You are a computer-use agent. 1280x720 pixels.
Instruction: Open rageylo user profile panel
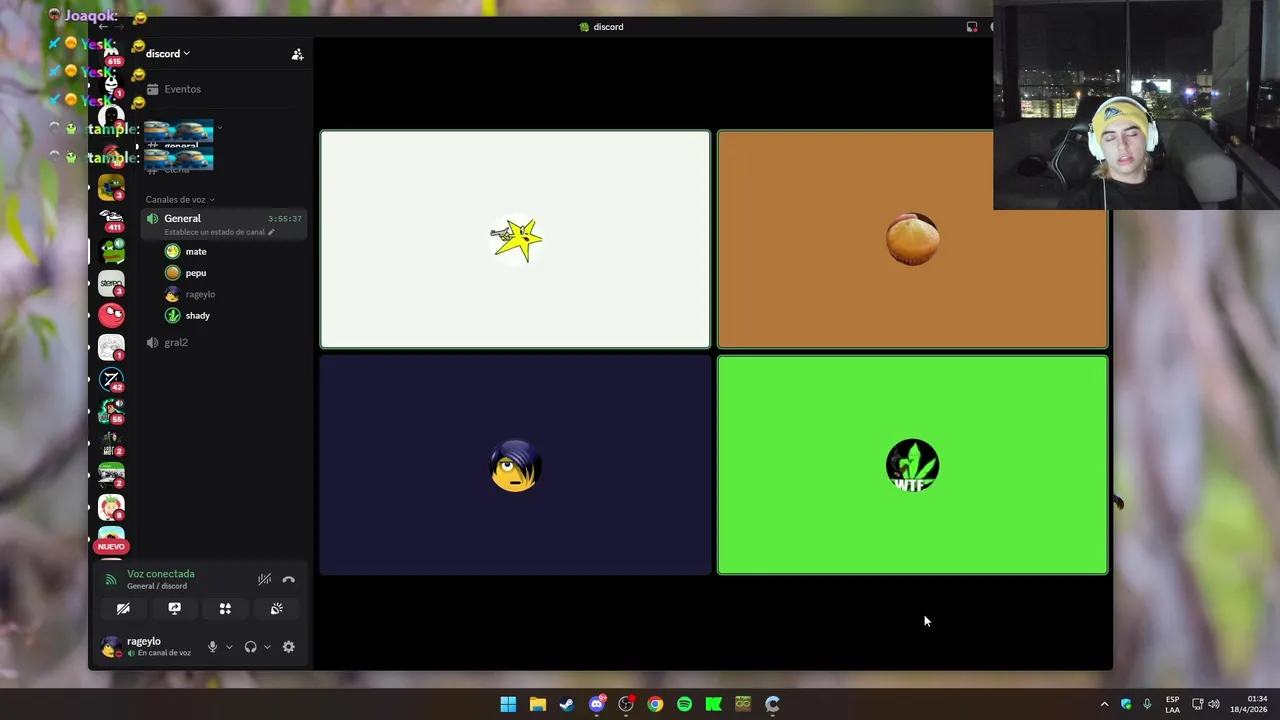coord(146,647)
